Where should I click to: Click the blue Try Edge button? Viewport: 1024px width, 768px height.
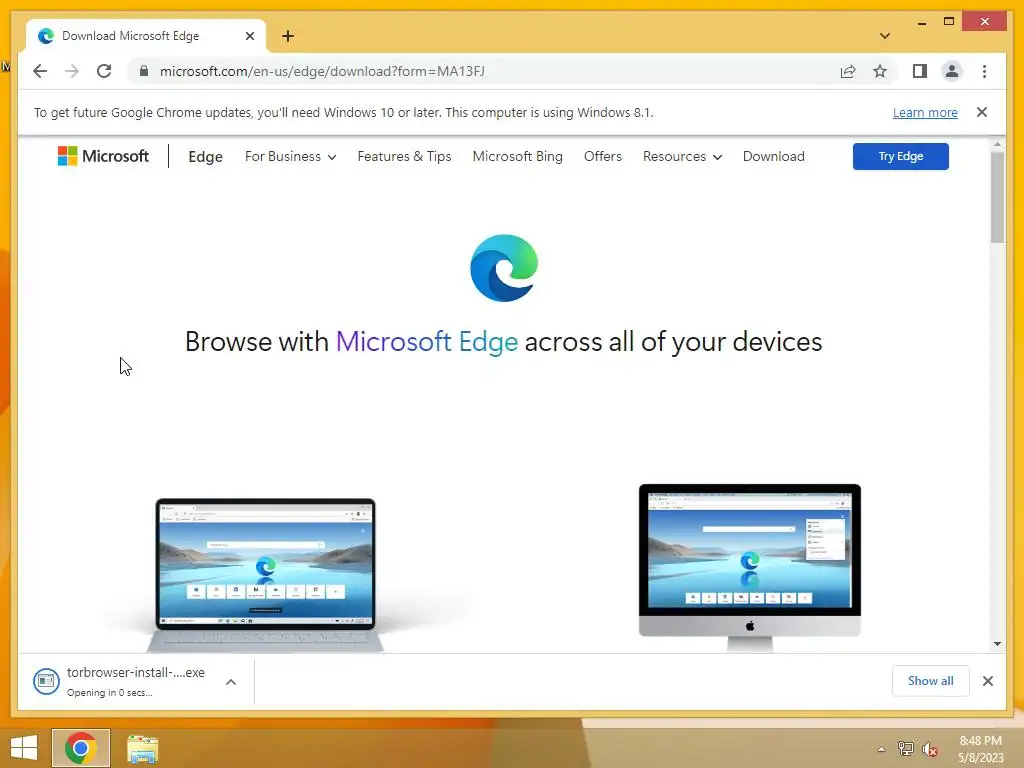tap(901, 156)
